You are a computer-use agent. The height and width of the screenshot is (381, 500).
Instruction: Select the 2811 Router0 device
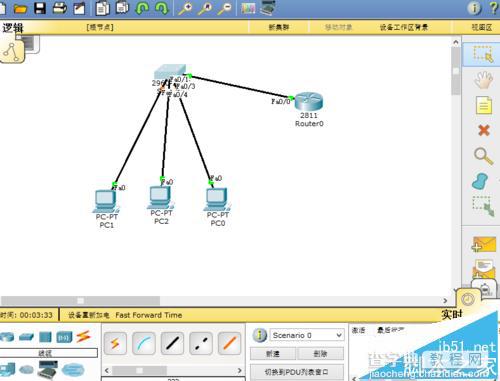tap(309, 102)
